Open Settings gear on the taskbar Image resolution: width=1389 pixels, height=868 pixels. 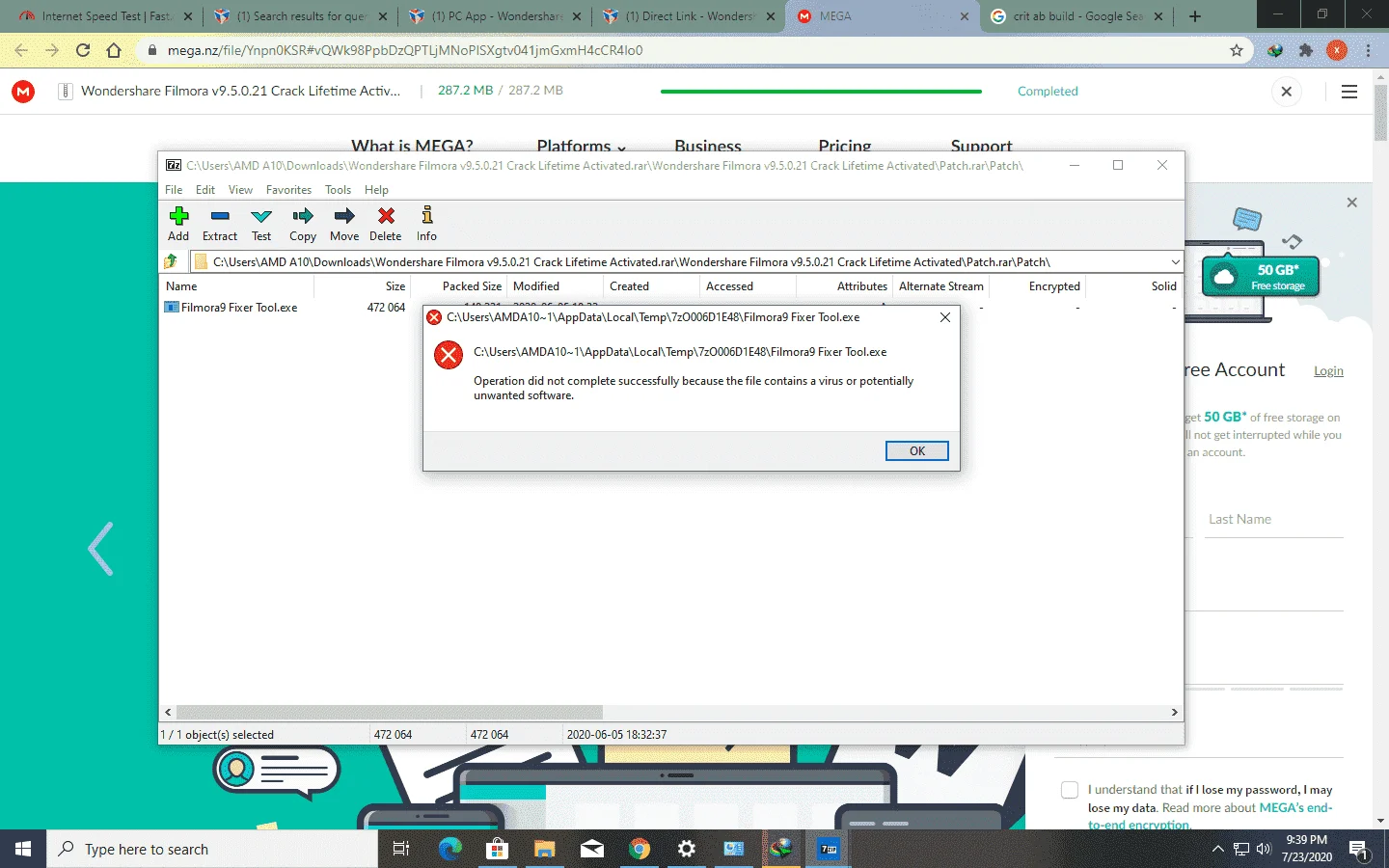pos(687,849)
